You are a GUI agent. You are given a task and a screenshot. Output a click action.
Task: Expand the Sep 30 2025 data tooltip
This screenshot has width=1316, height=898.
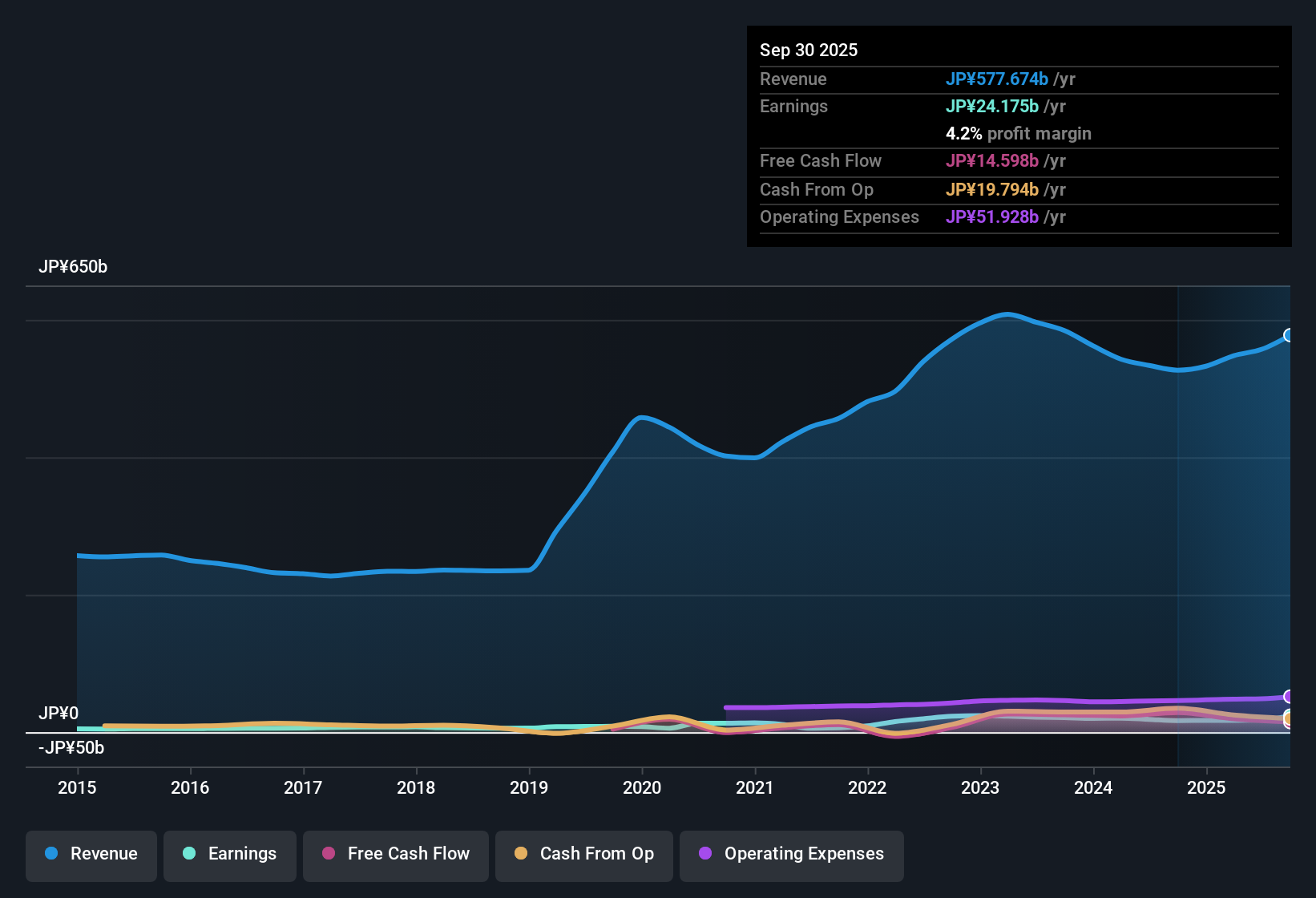coord(809,50)
